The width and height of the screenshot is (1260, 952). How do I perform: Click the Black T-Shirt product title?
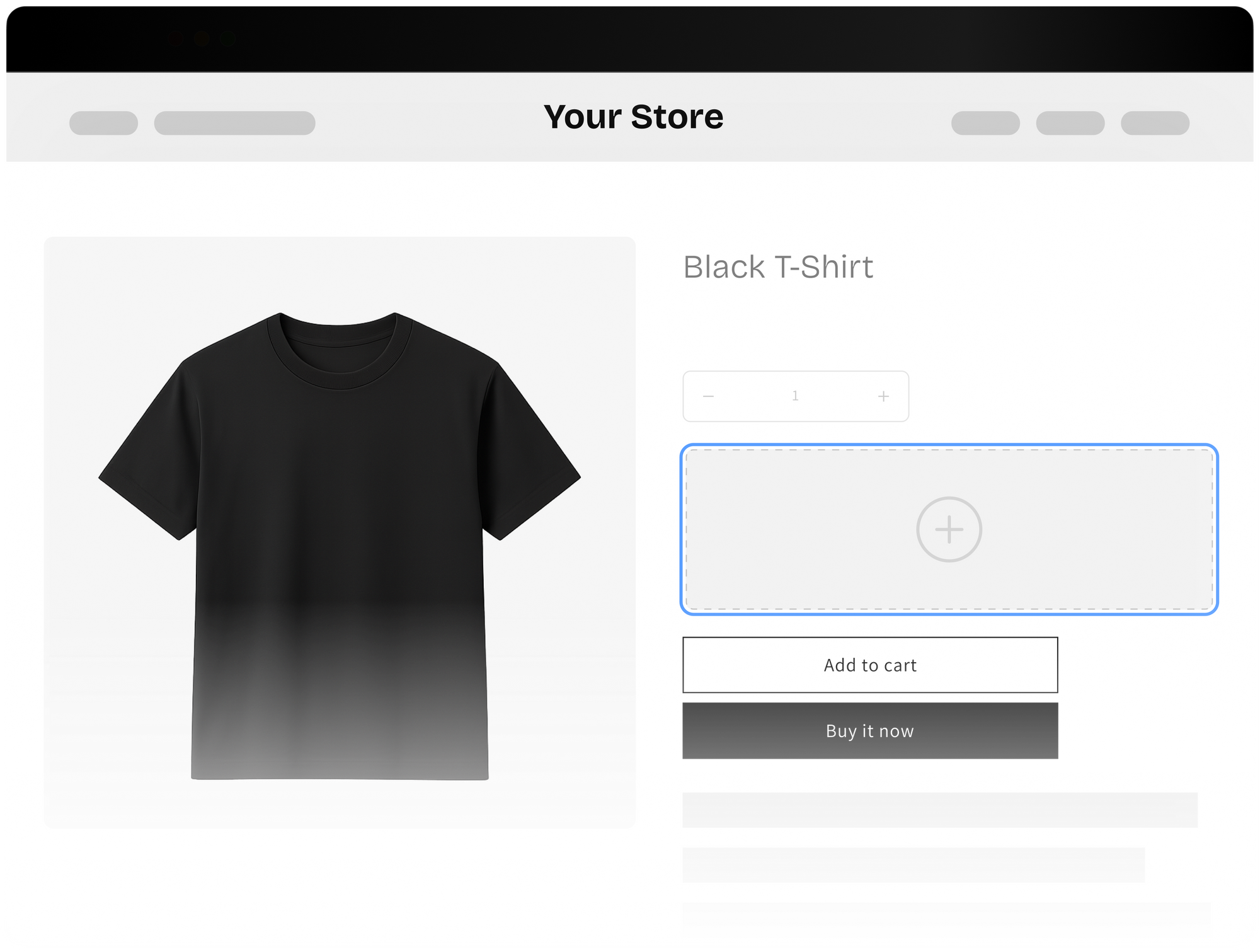778,267
